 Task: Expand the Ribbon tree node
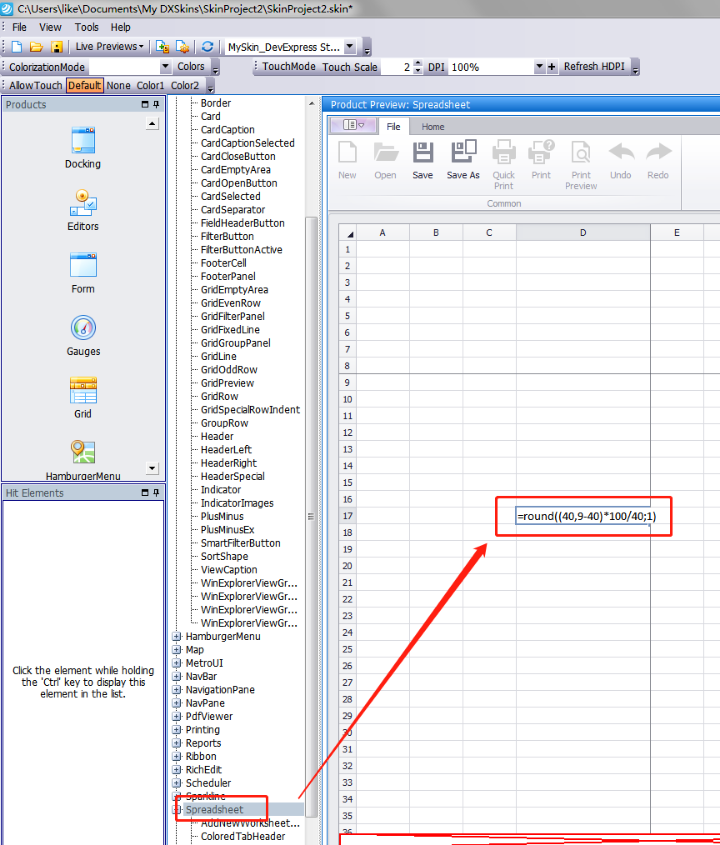(x=177, y=756)
